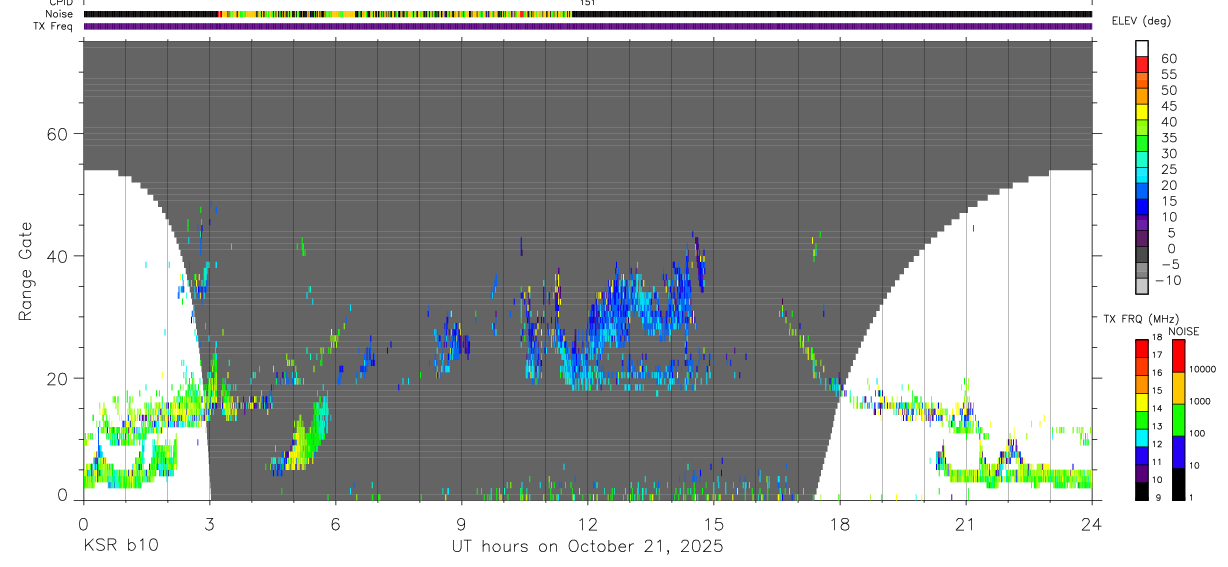Select the yellow segment of ELEV colorbar
The height and width of the screenshot is (567, 1228).
pyautogui.click(x=1142, y=112)
